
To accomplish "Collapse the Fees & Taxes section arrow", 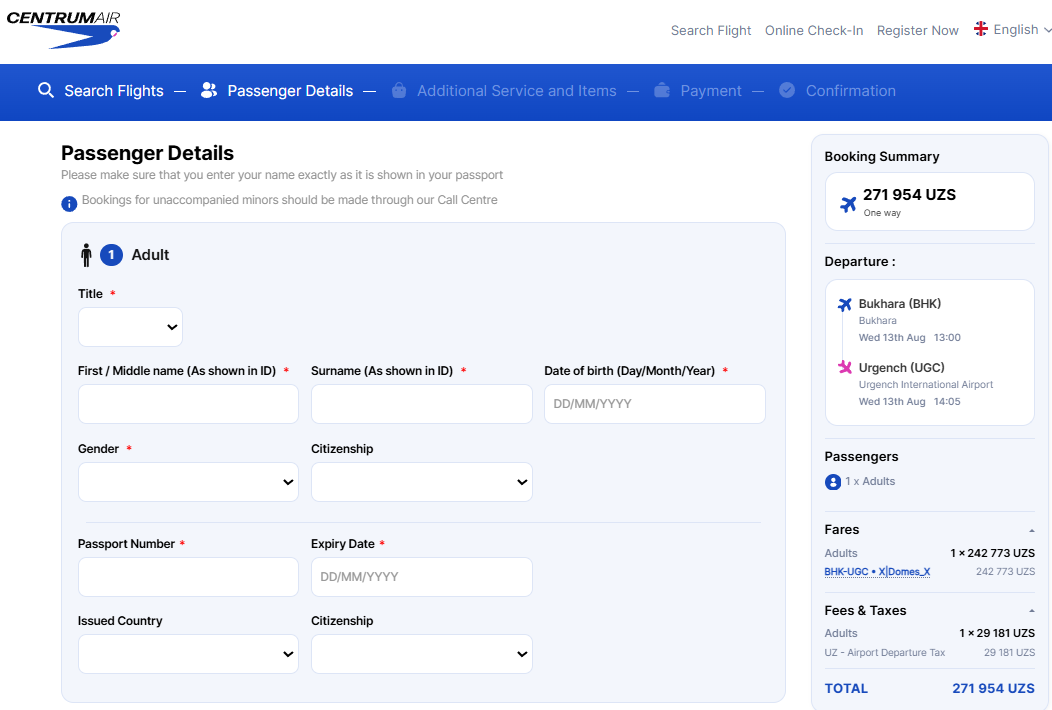I will coord(1031,611).
